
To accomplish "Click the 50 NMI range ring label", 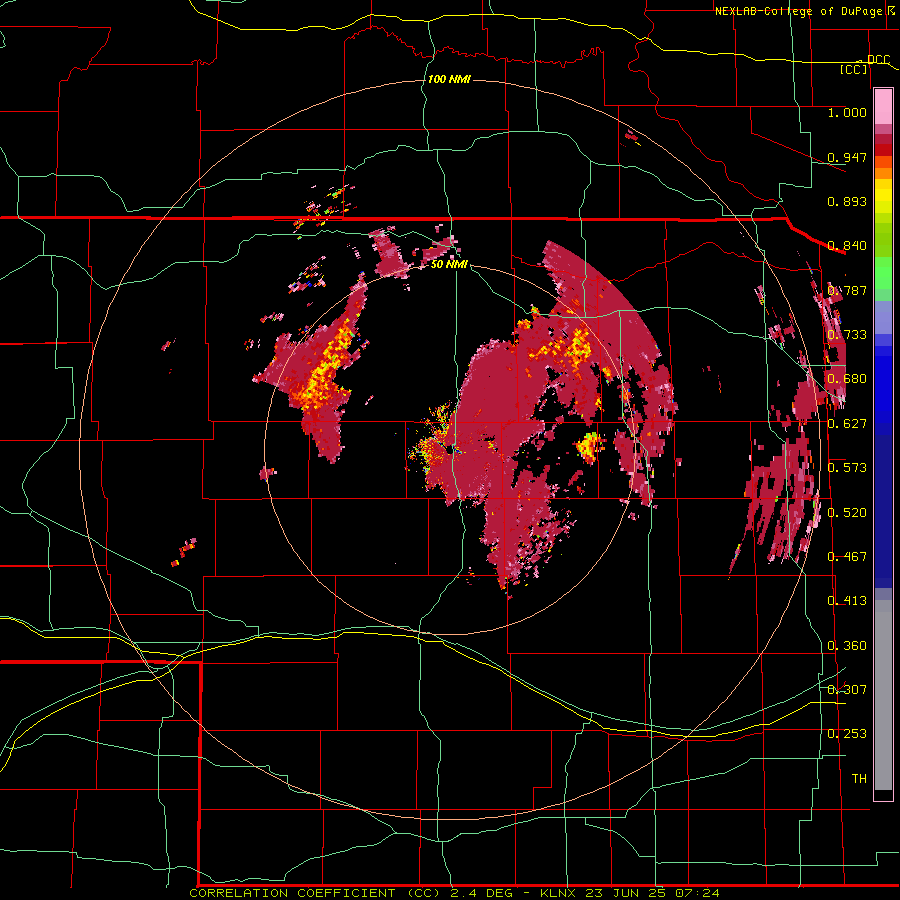I will [449, 264].
